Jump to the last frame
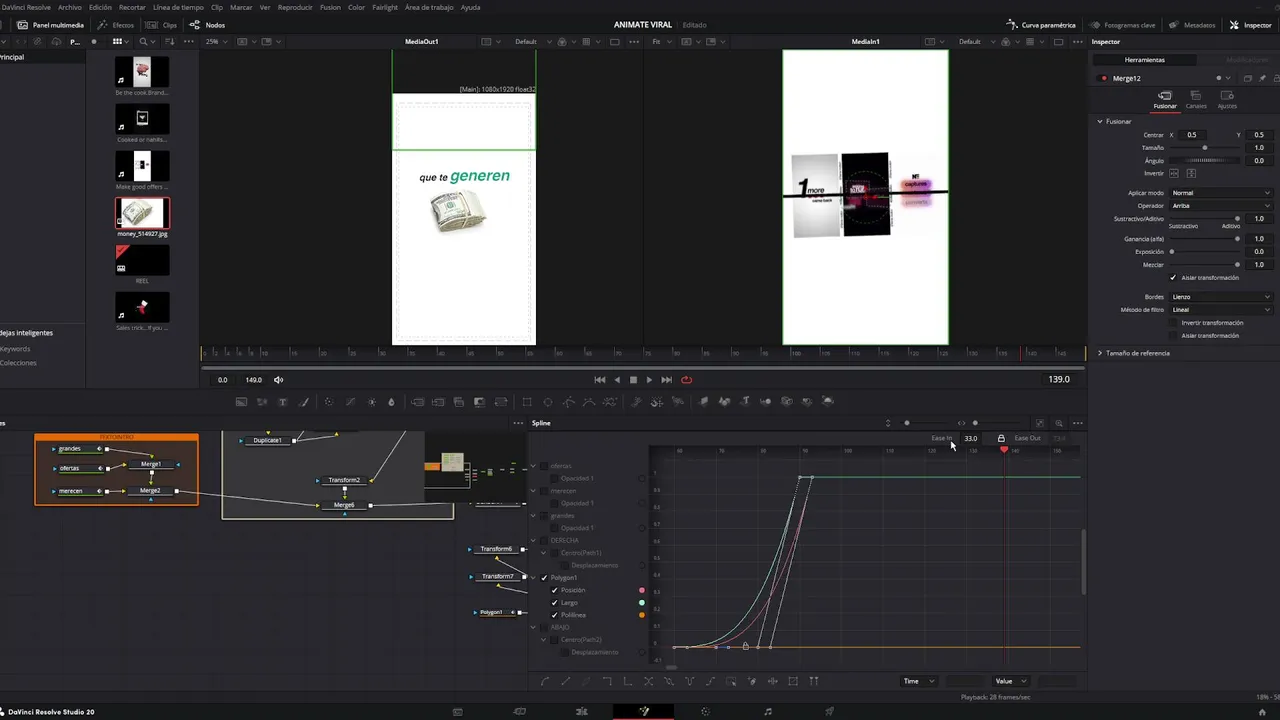 [666, 380]
